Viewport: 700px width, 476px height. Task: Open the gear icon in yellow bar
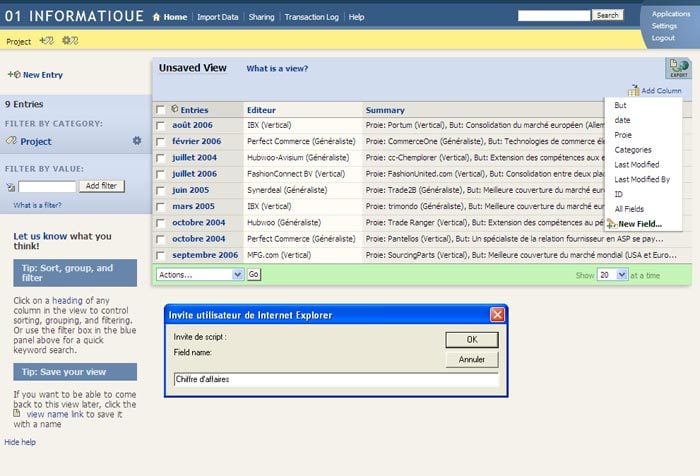70,41
